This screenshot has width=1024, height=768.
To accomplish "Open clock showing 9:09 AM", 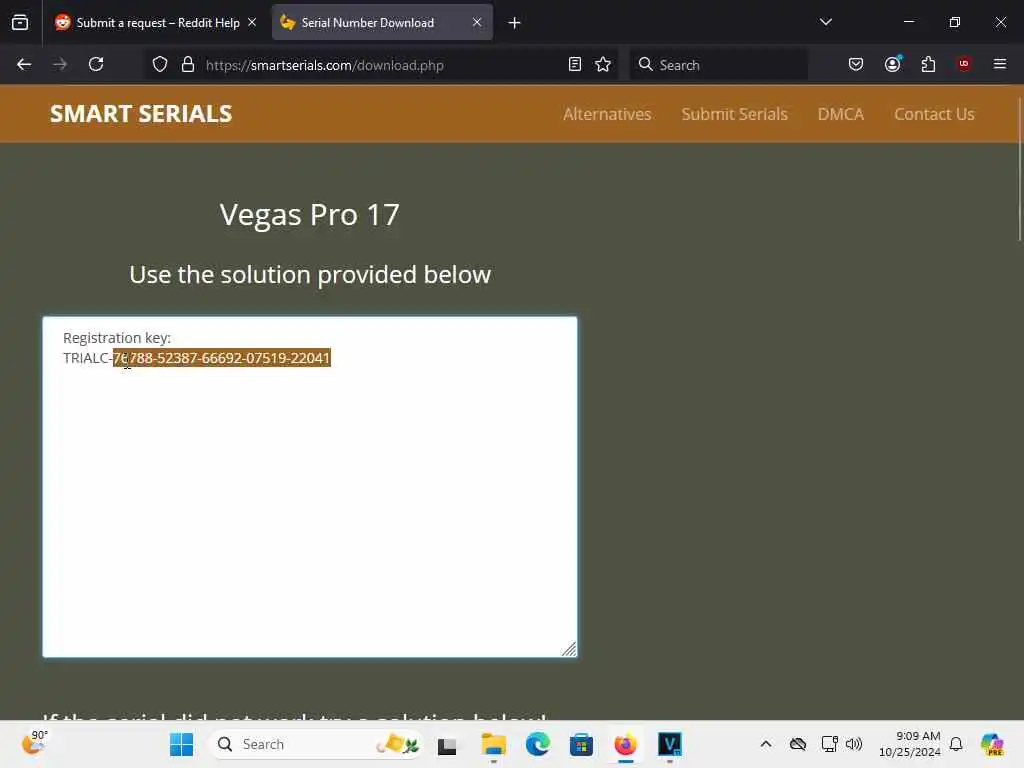I will coord(910,744).
